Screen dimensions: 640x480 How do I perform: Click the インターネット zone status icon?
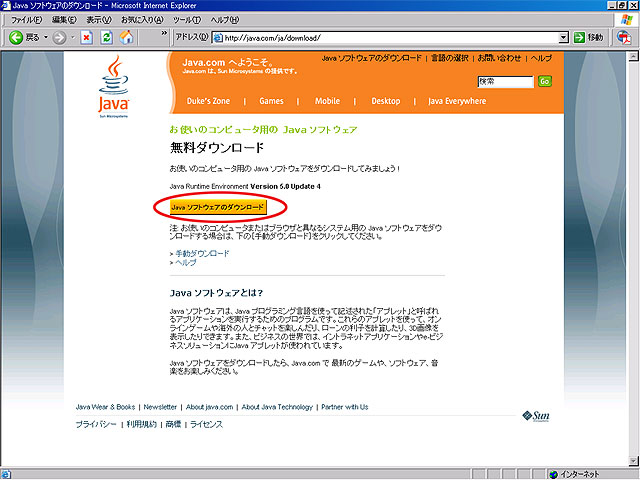pyautogui.click(x=553, y=474)
